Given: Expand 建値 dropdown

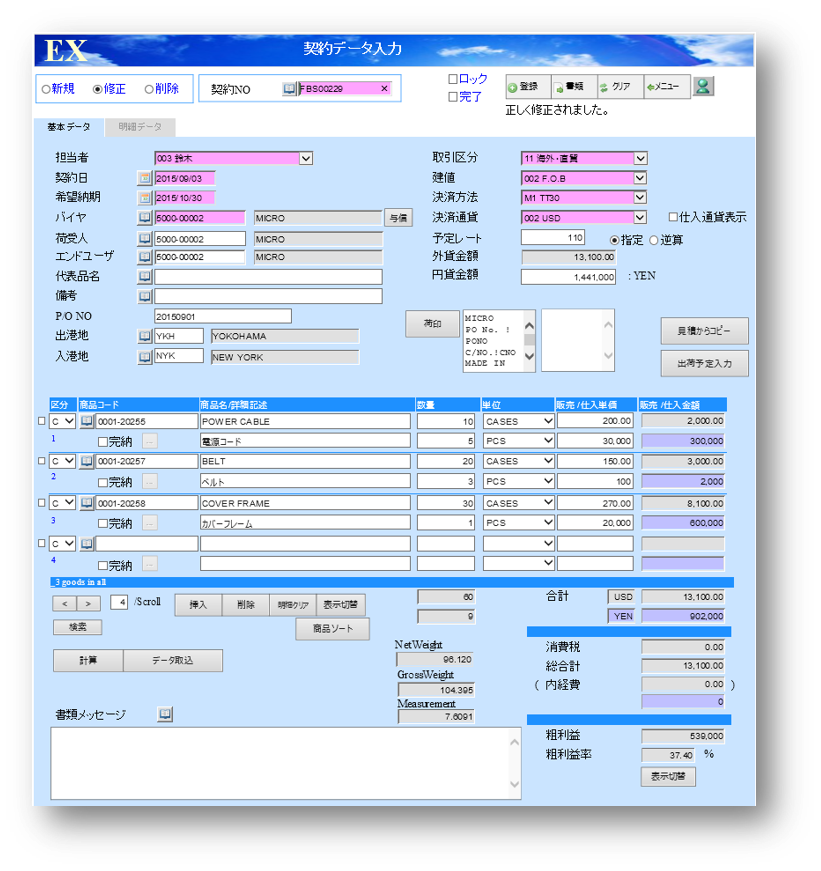Looking at the screenshot, I should click(640, 178).
